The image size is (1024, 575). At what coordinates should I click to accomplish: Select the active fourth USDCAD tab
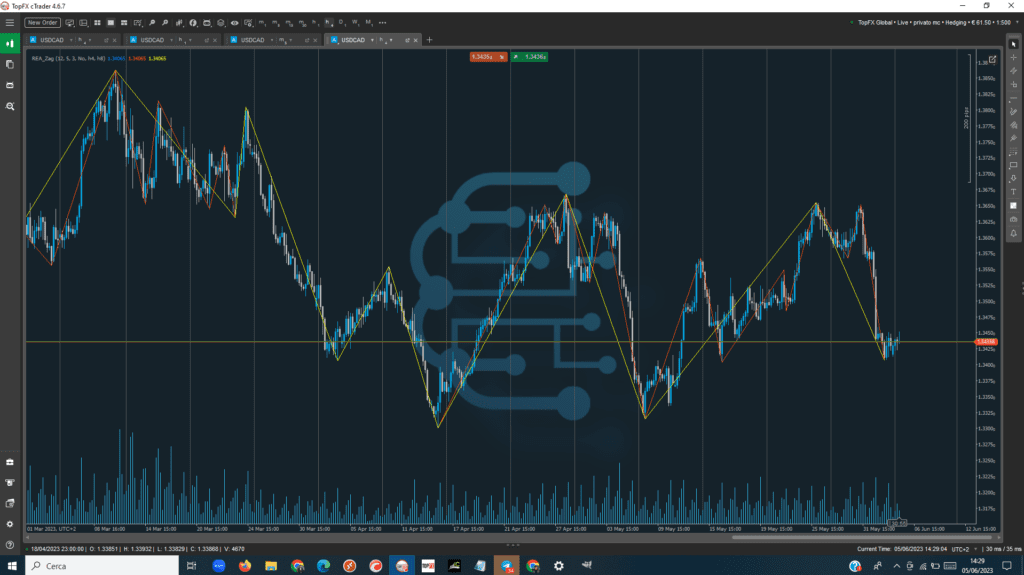point(353,40)
